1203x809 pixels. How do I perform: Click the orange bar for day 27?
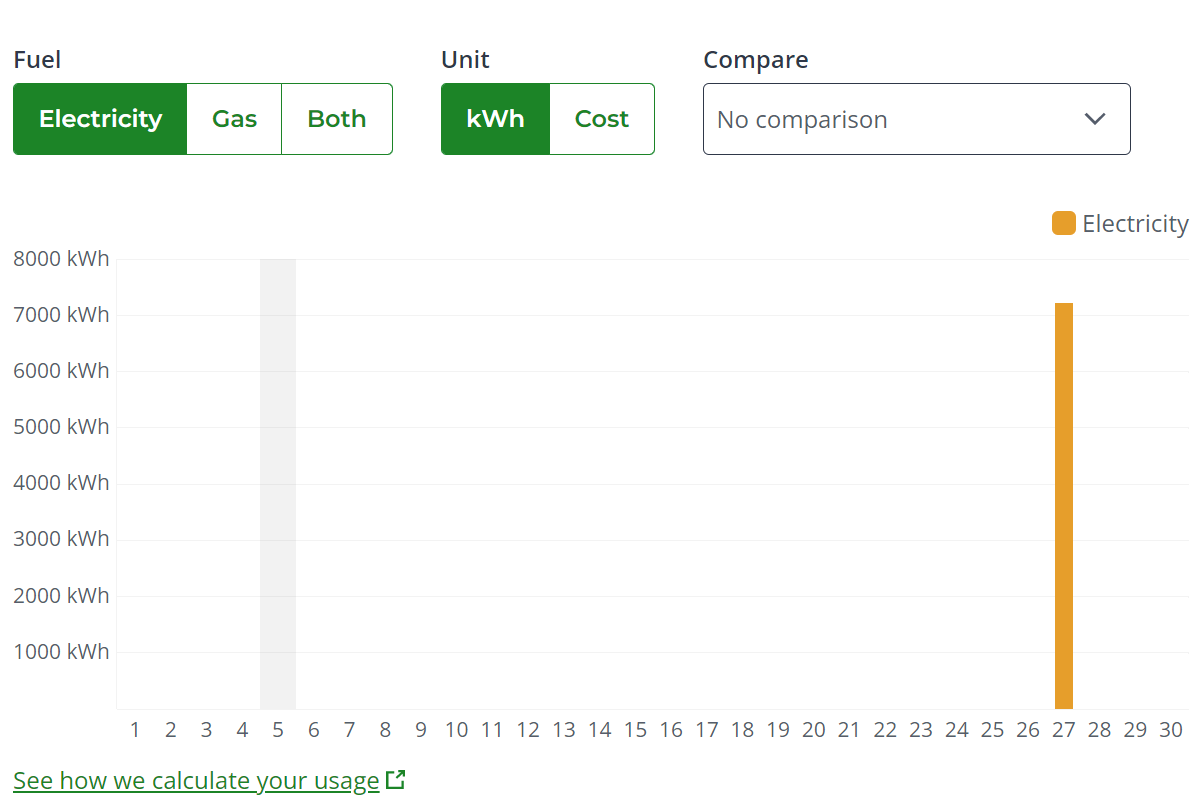tap(1064, 506)
